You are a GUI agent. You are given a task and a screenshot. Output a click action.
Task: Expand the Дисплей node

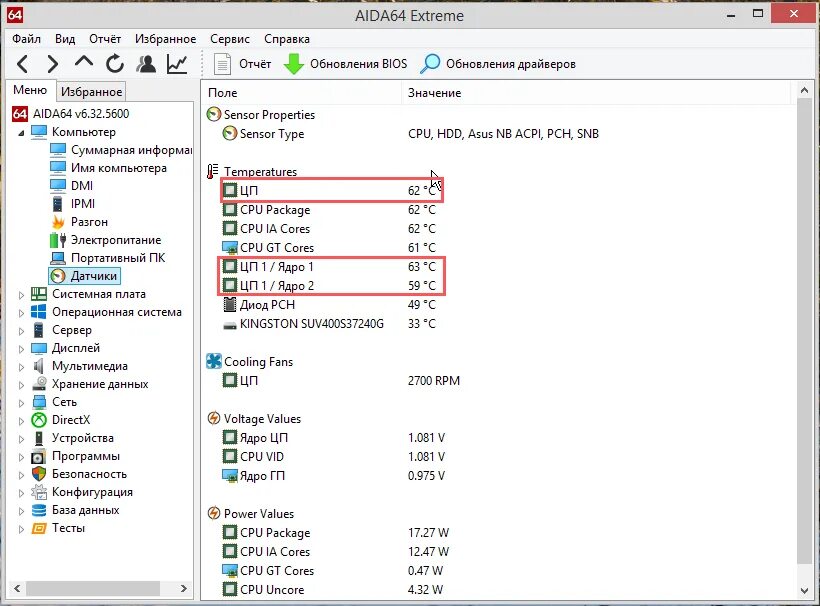[21, 349]
